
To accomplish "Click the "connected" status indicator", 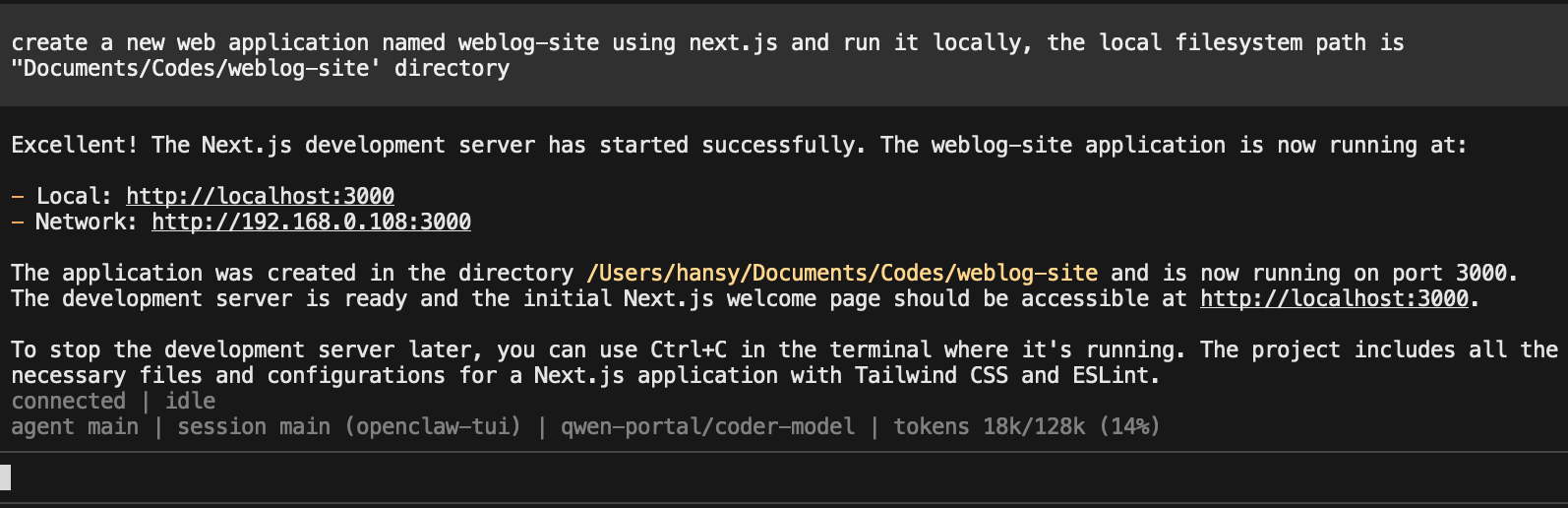I will click(68, 401).
